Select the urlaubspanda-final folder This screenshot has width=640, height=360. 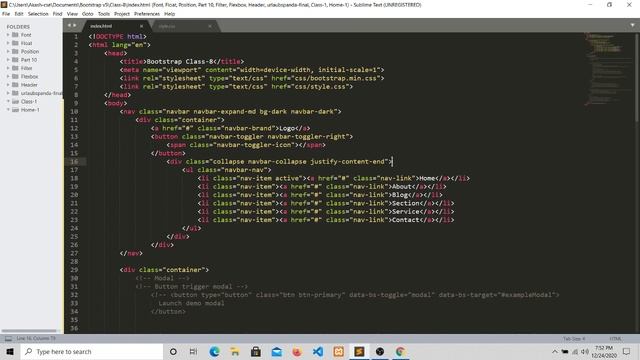point(41,93)
